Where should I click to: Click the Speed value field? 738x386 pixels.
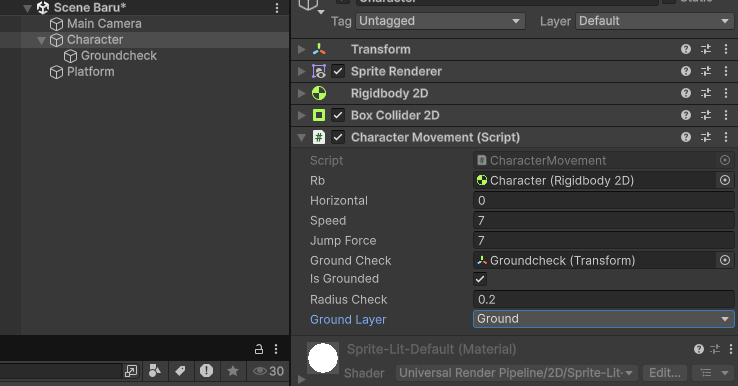coord(603,221)
